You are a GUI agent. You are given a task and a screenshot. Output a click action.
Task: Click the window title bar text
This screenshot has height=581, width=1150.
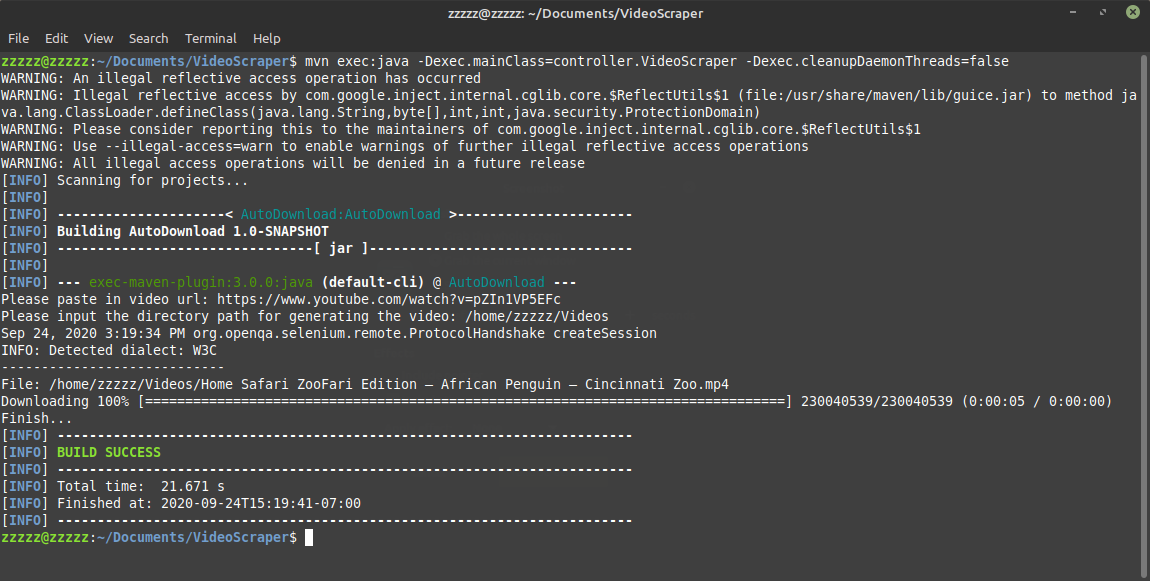click(575, 13)
